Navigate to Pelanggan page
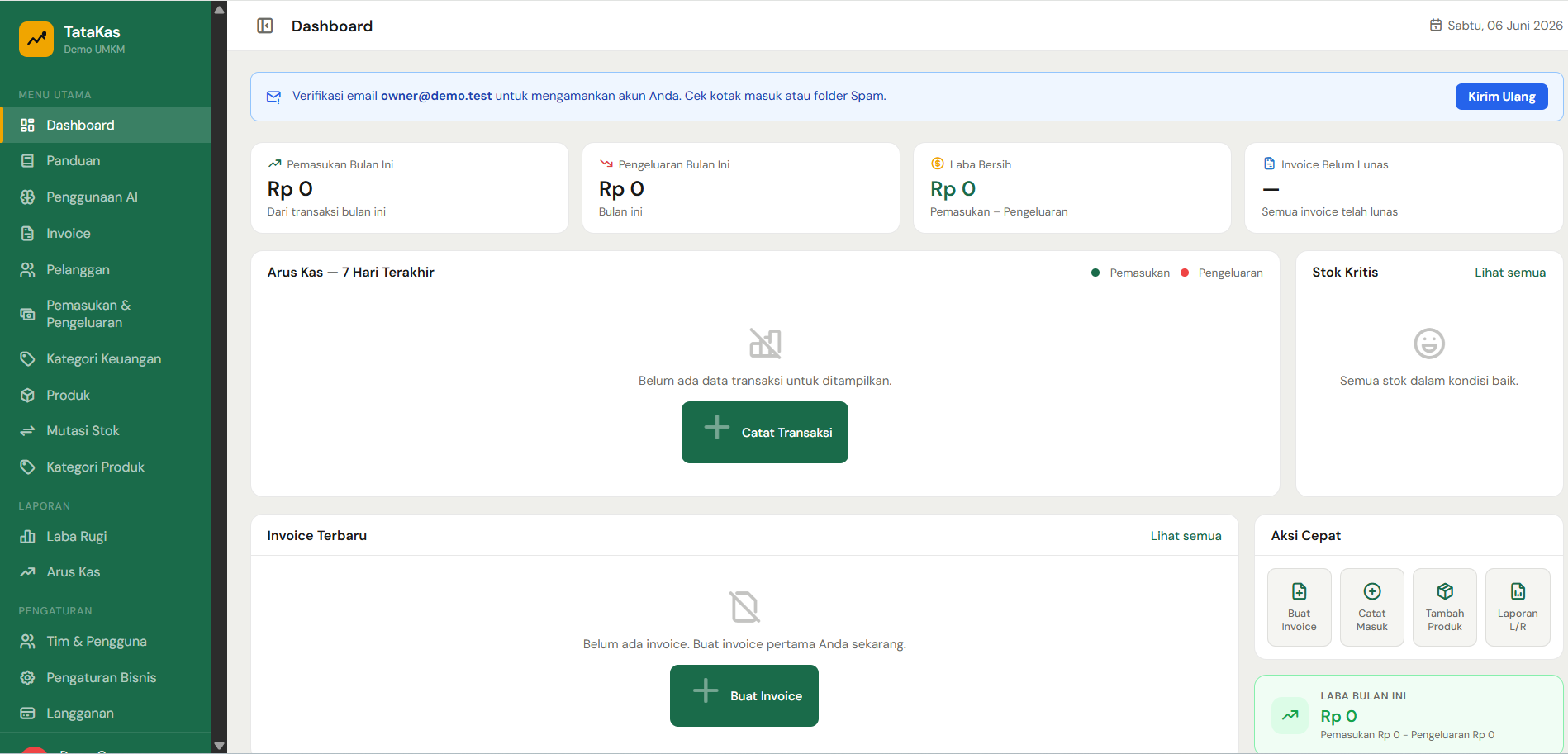Screen dimensions: 1568x754 (106, 269)
